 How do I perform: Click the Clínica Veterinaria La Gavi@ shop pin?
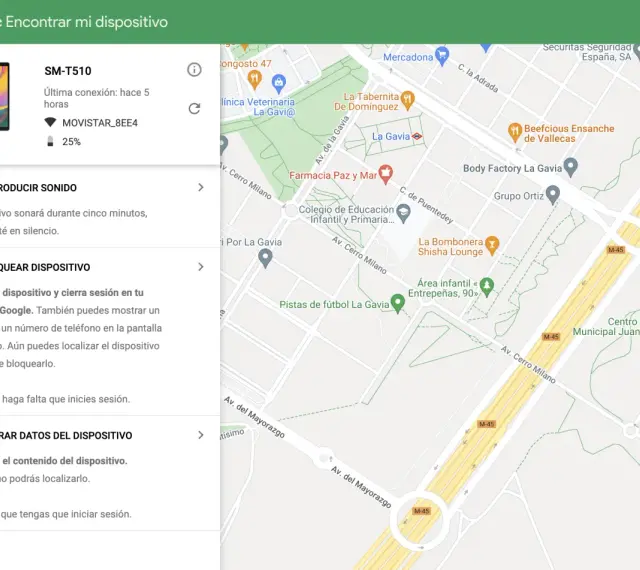(x=279, y=84)
